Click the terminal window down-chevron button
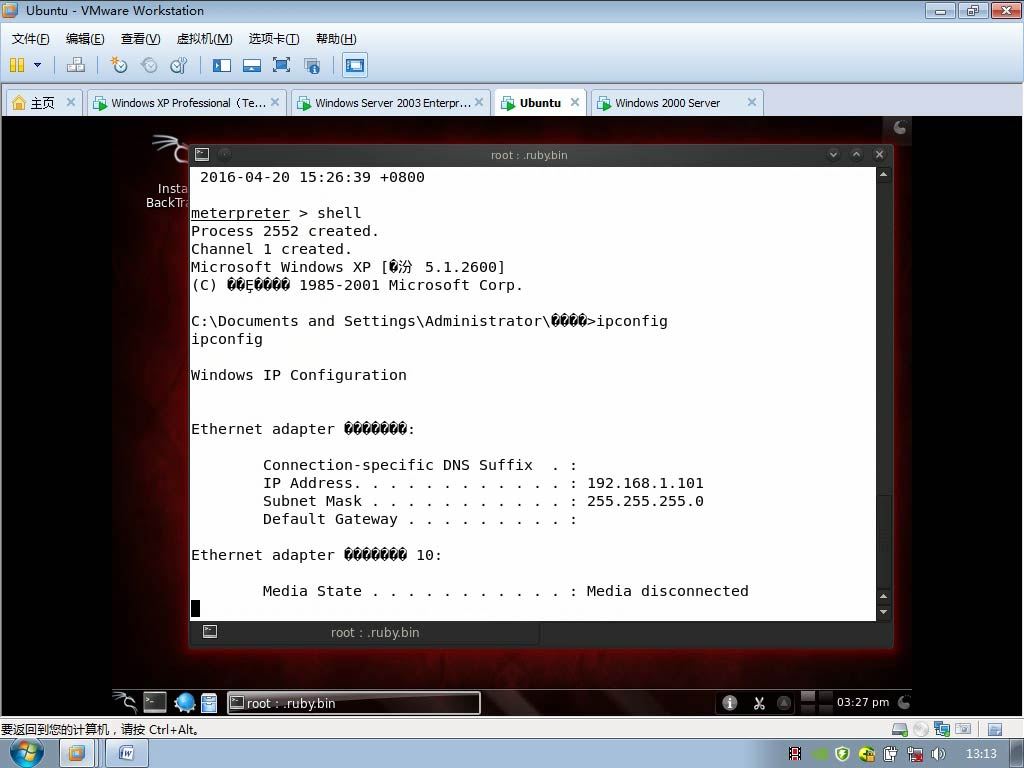 click(833, 155)
